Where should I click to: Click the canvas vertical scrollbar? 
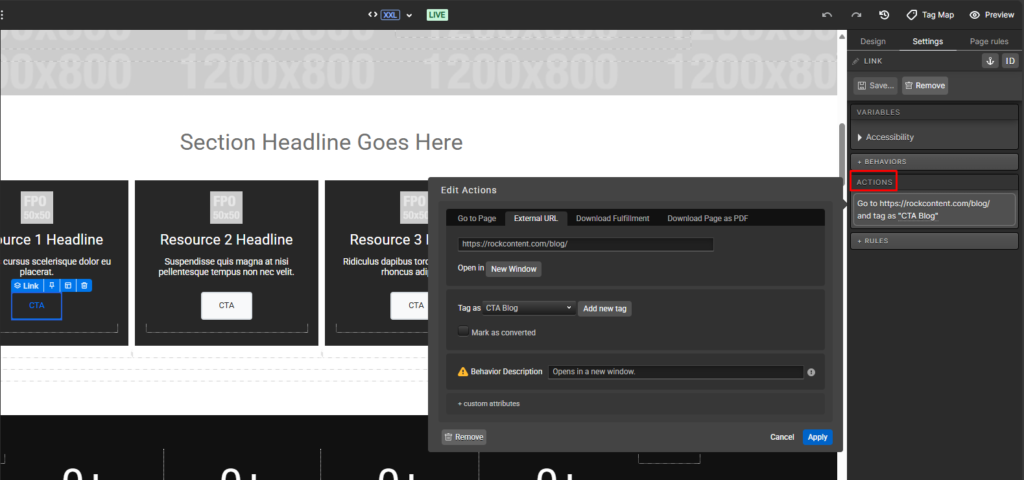842,157
